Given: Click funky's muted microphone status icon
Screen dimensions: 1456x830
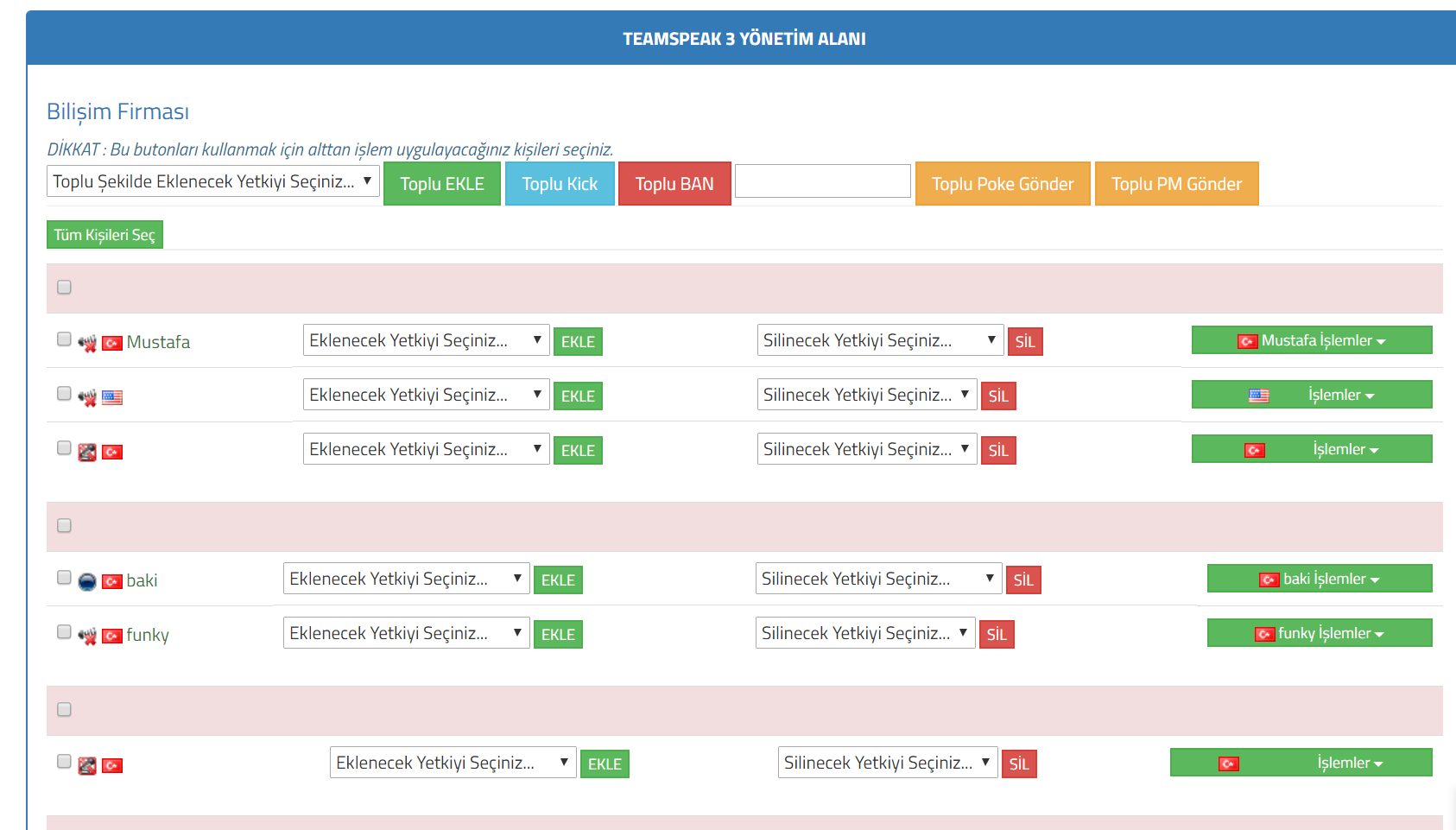Looking at the screenshot, I should pos(87,637).
